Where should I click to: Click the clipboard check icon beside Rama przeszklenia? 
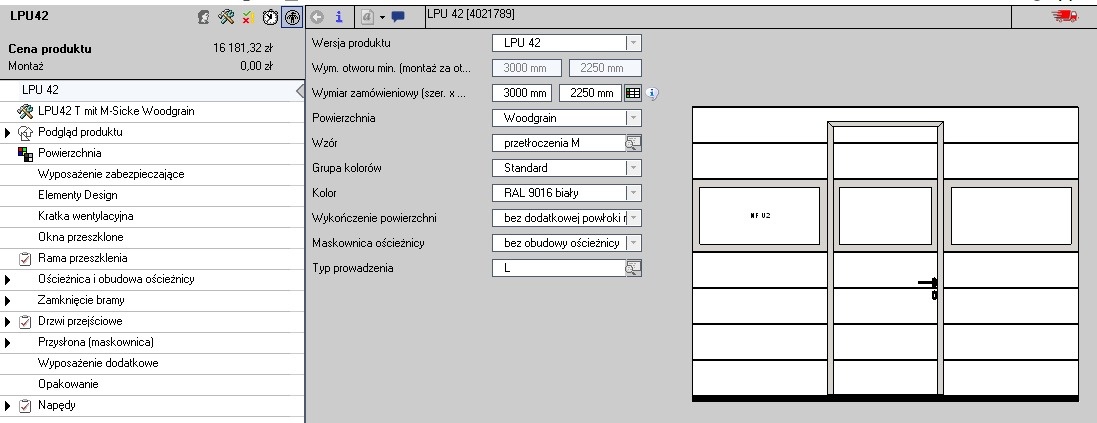pyautogui.click(x=25, y=259)
